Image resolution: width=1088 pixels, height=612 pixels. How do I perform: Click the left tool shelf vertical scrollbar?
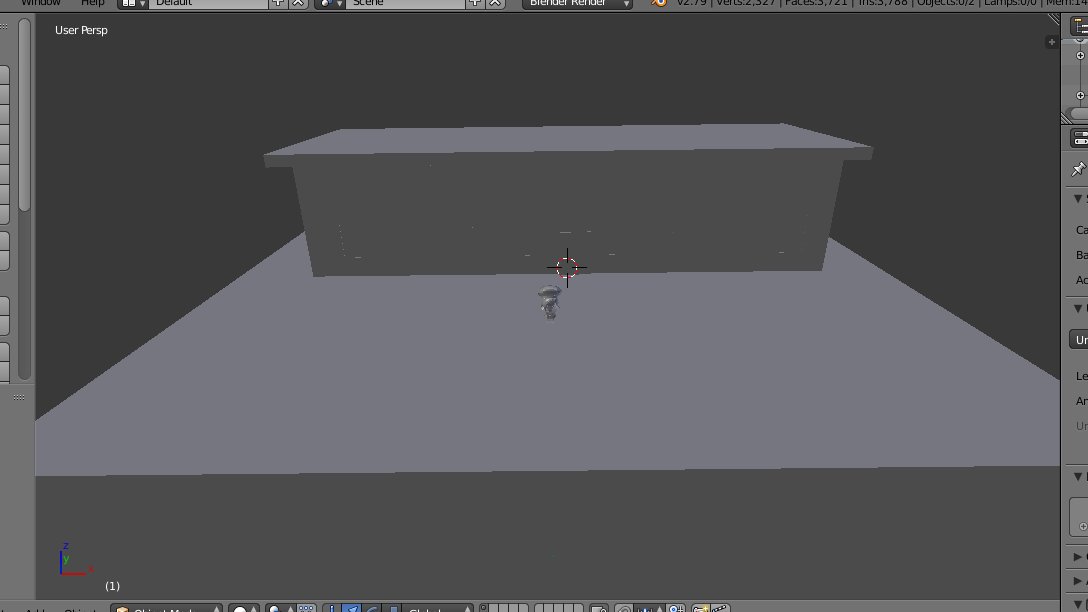click(x=24, y=114)
